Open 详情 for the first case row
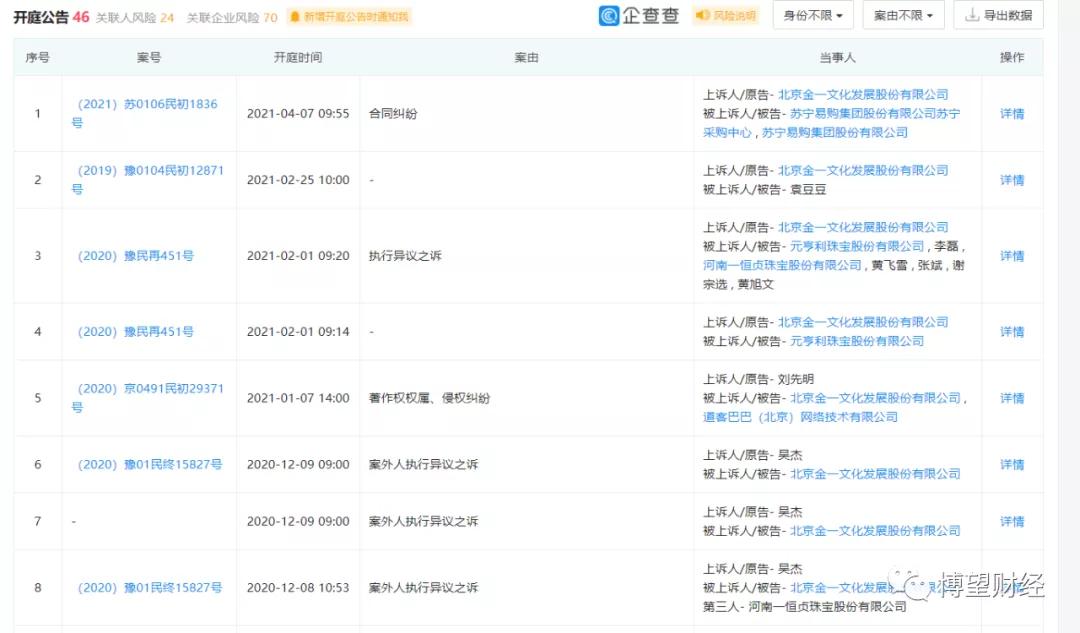 point(1011,114)
